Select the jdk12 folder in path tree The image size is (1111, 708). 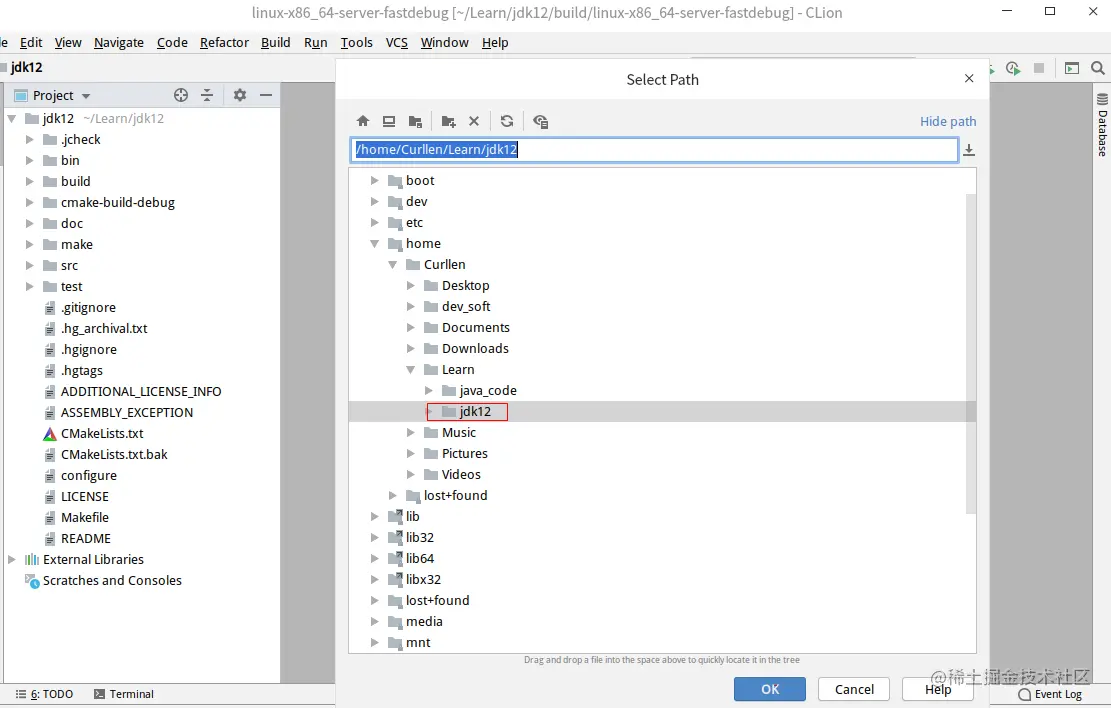pyautogui.click(x=475, y=412)
